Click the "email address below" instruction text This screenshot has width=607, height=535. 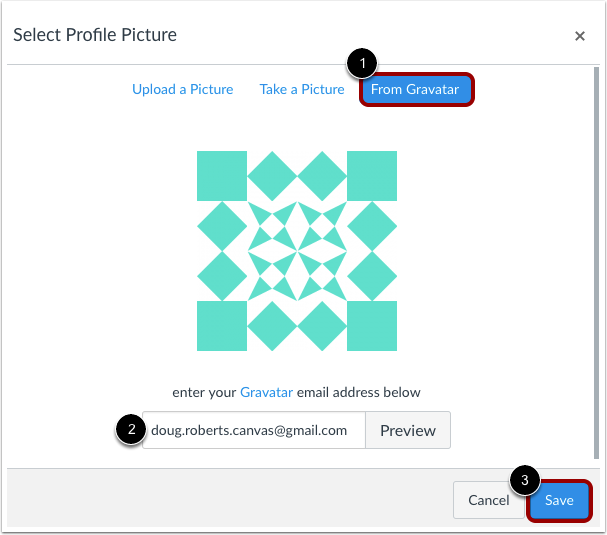click(x=359, y=392)
